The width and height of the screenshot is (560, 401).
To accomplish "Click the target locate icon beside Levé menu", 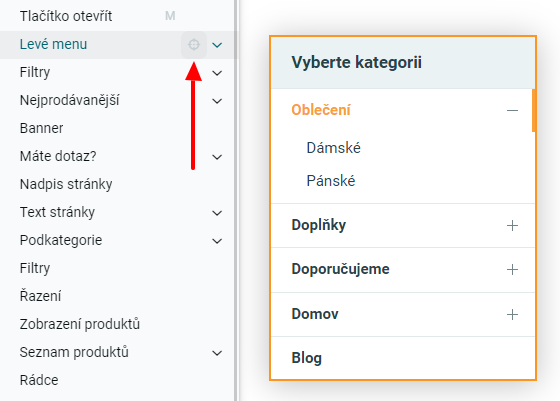I will (x=194, y=45).
